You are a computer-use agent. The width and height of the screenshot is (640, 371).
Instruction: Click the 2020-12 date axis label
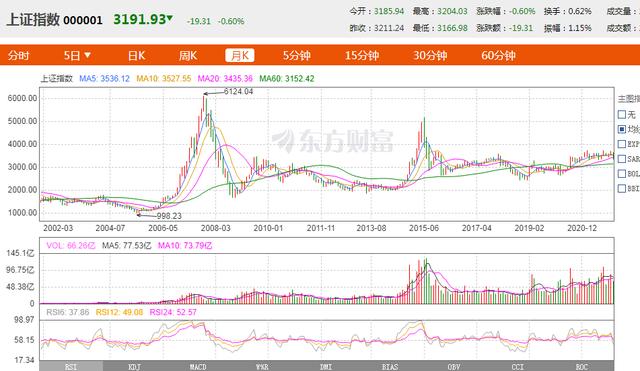point(582,228)
